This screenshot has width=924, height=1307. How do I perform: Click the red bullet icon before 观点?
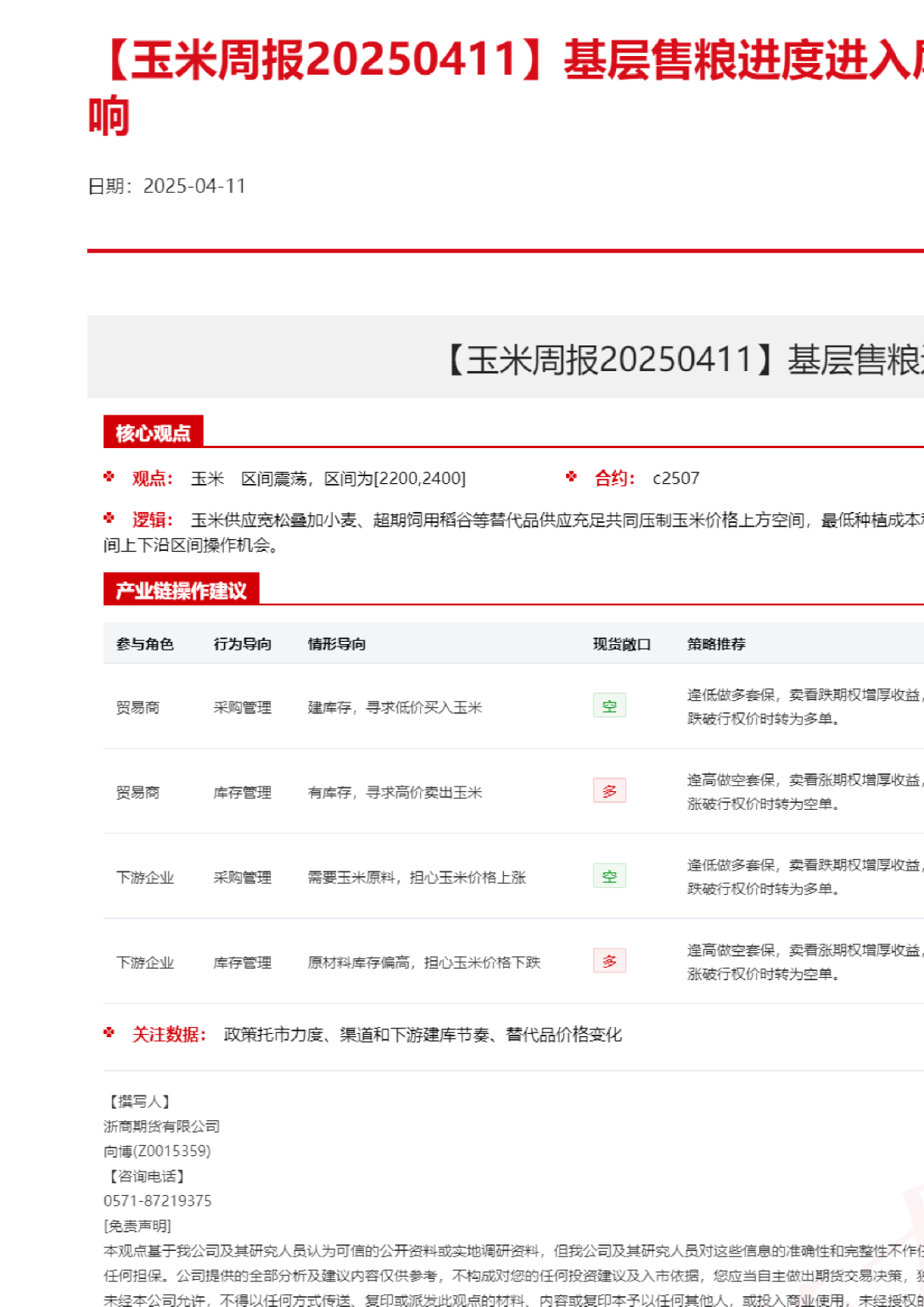click(109, 477)
